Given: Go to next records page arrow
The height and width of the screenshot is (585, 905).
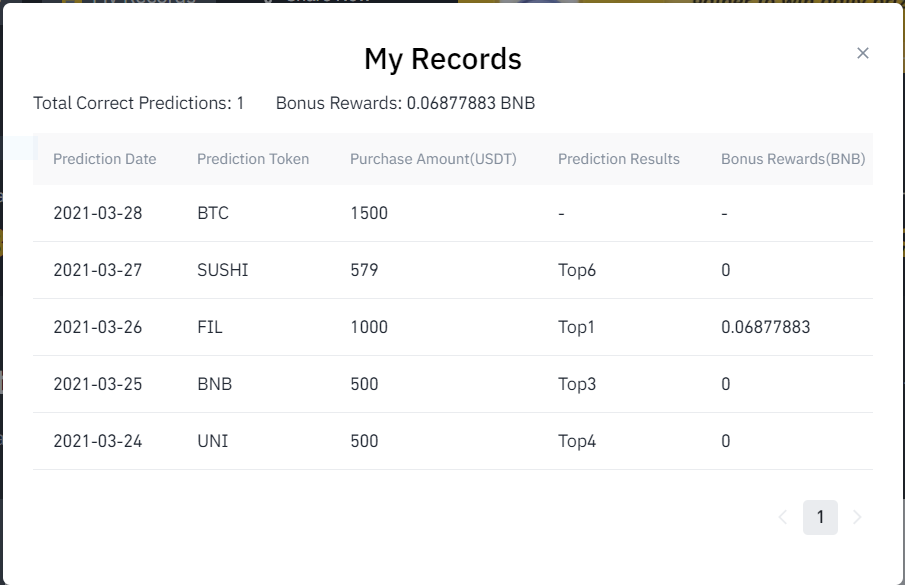Looking at the screenshot, I should click(857, 517).
